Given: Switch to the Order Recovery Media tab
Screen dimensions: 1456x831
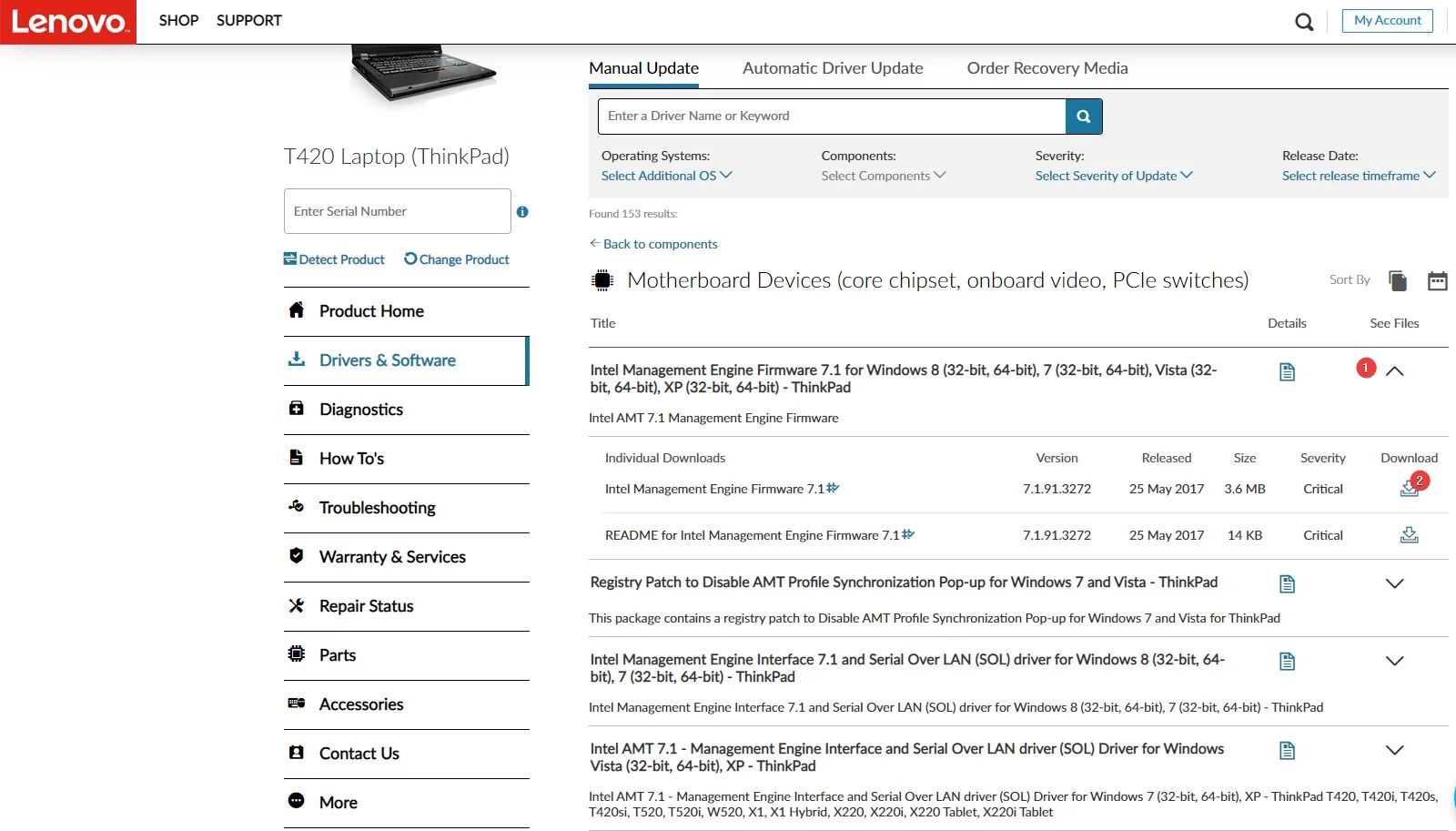Looking at the screenshot, I should pos(1047,68).
